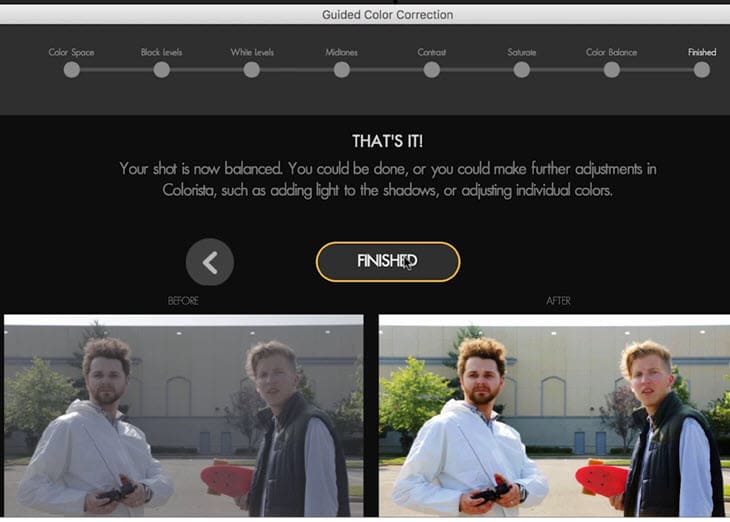Select the Finished step dot
Image resolution: width=730 pixels, height=522 pixels.
point(702,70)
